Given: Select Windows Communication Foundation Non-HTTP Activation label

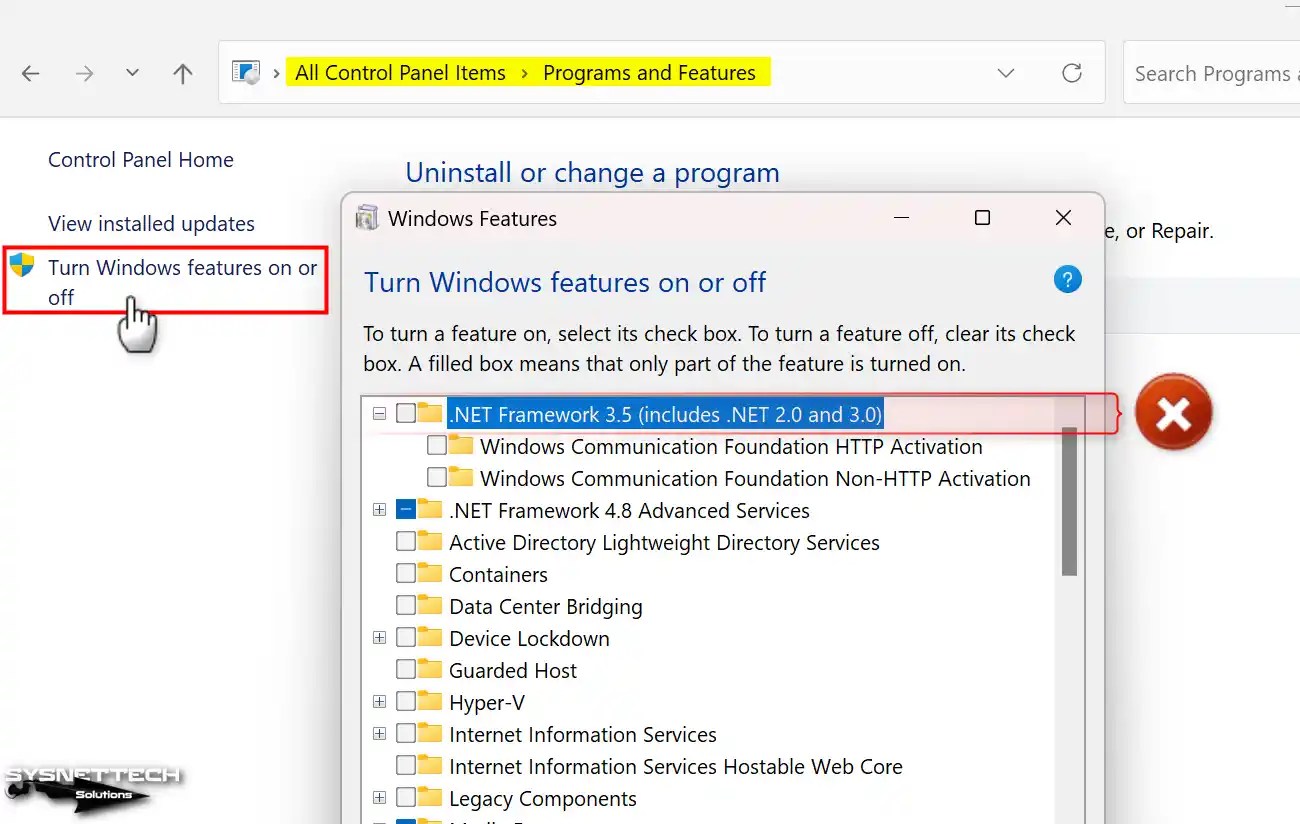Looking at the screenshot, I should (755, 478).
